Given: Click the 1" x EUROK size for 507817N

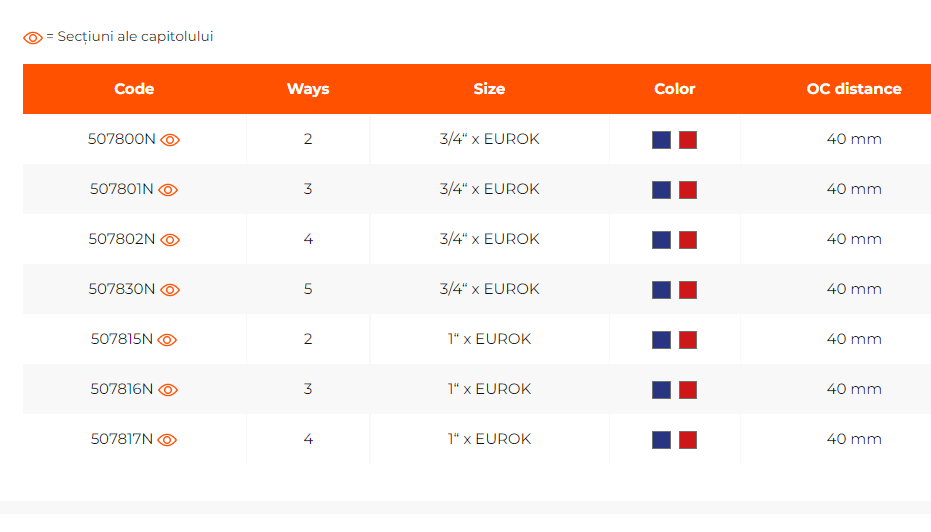Looking at the screenshot, I should click(x=489, y=439).
